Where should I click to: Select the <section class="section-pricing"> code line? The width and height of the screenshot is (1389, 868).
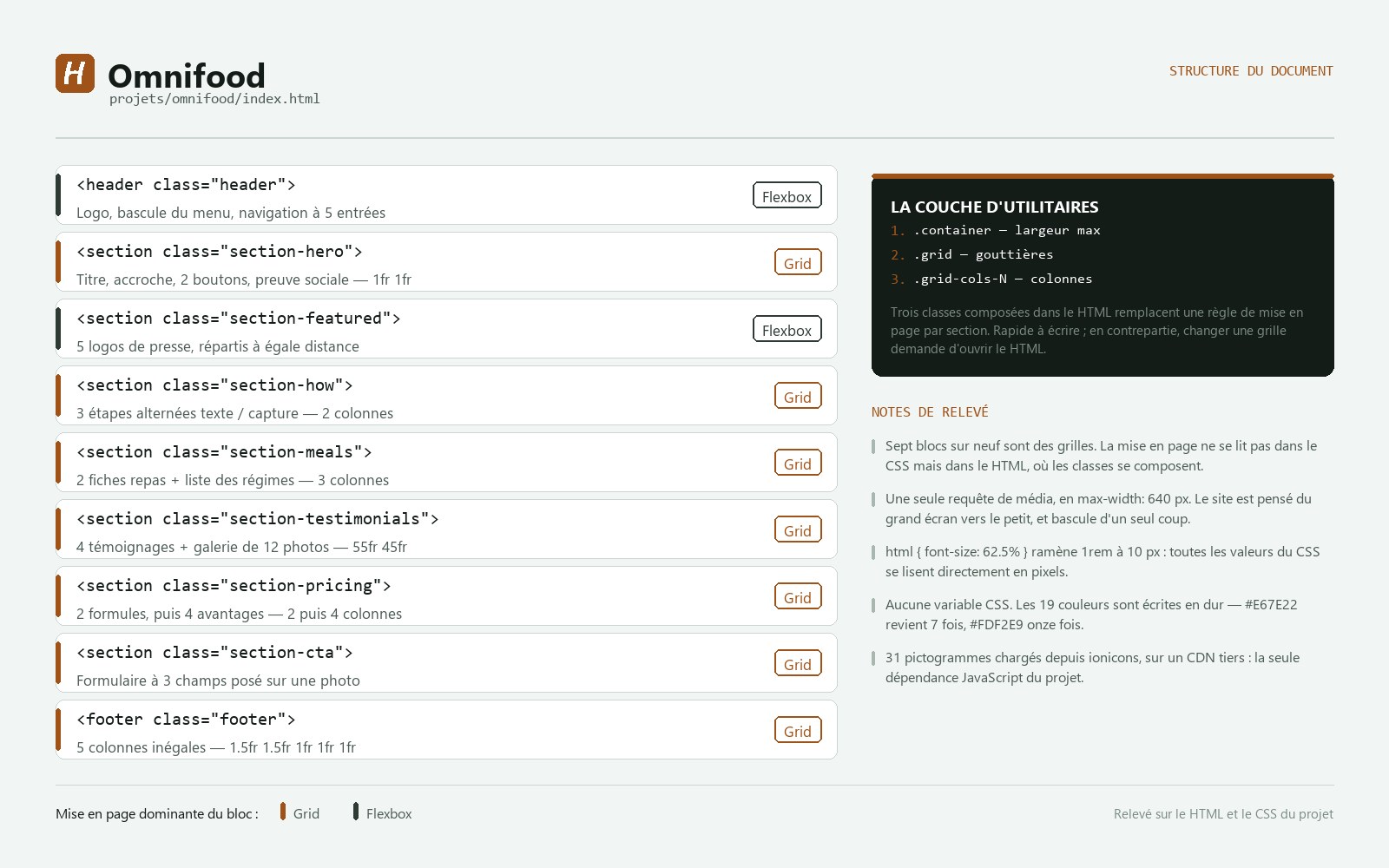tap(234, 586)
